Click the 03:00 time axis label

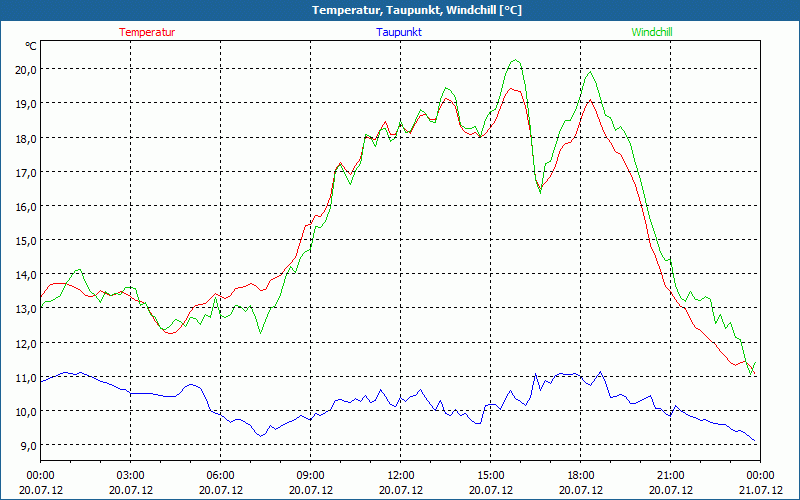131,476
